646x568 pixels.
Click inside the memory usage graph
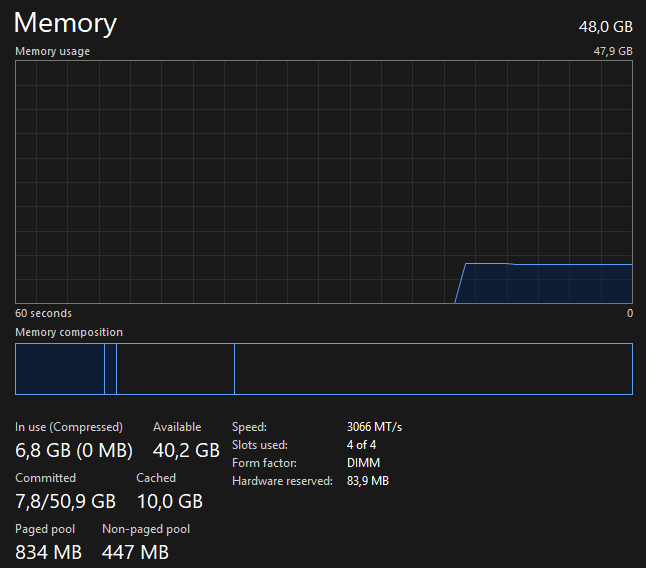324,182
